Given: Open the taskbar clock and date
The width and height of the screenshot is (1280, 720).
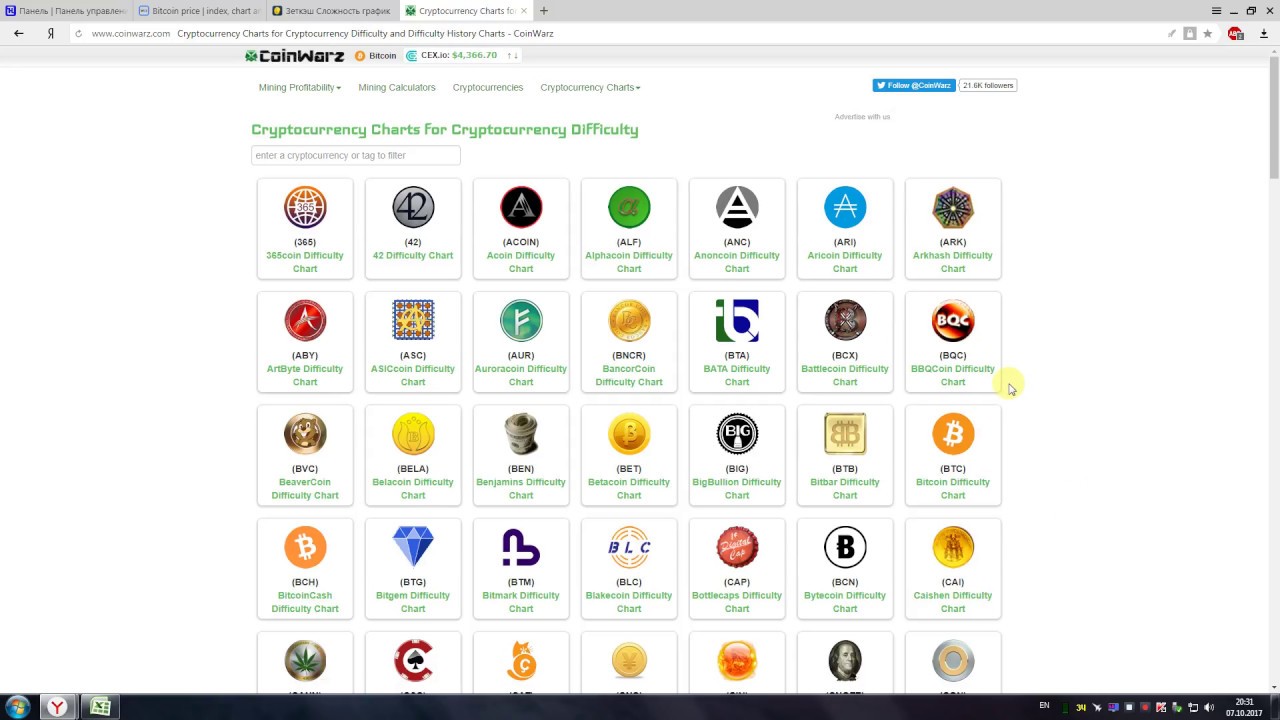Looking at the screenshot, I should (1245, 707).
